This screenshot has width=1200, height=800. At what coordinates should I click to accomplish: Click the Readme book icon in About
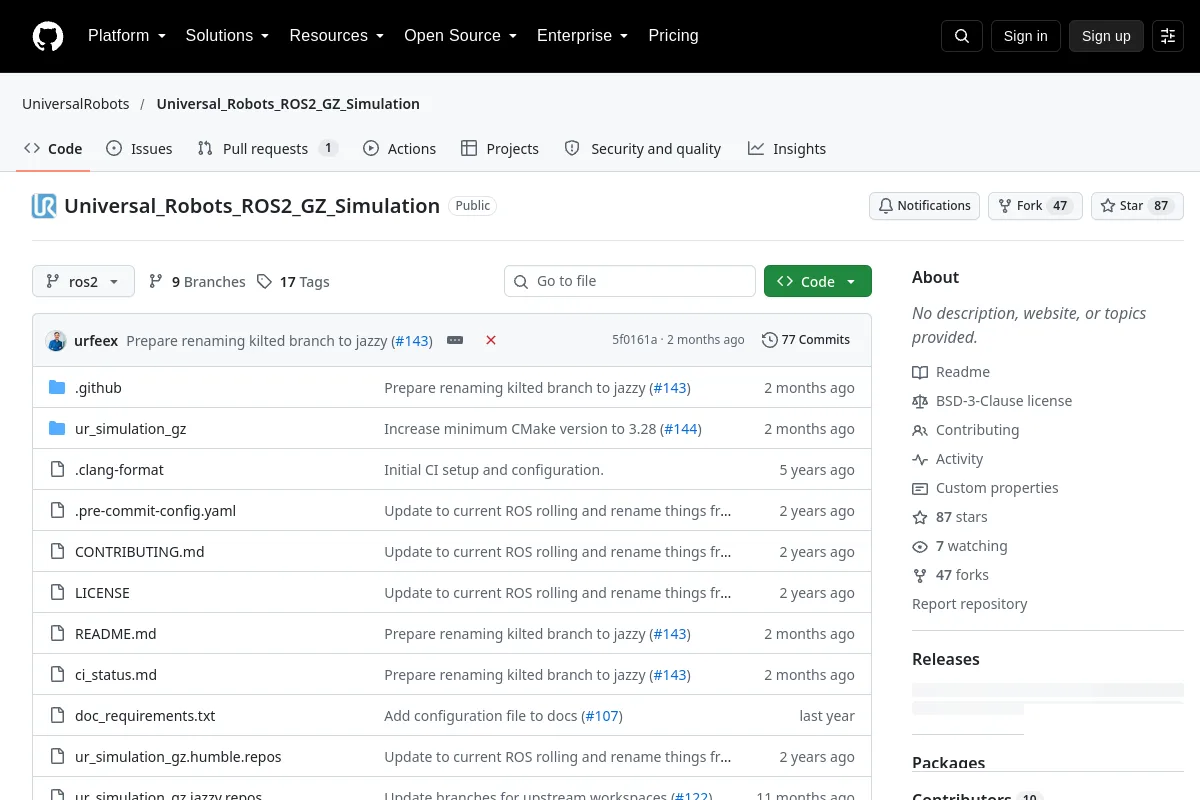point(920,372)
